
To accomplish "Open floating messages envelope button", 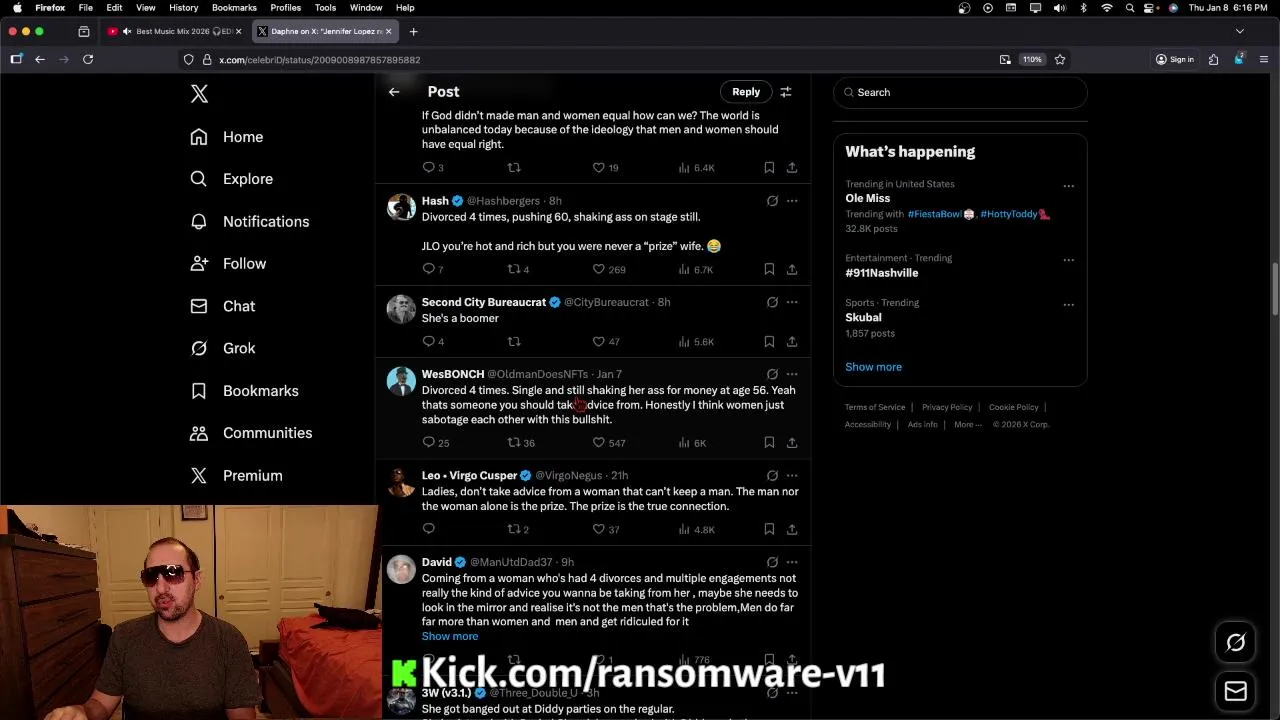I will (1235, 691).
